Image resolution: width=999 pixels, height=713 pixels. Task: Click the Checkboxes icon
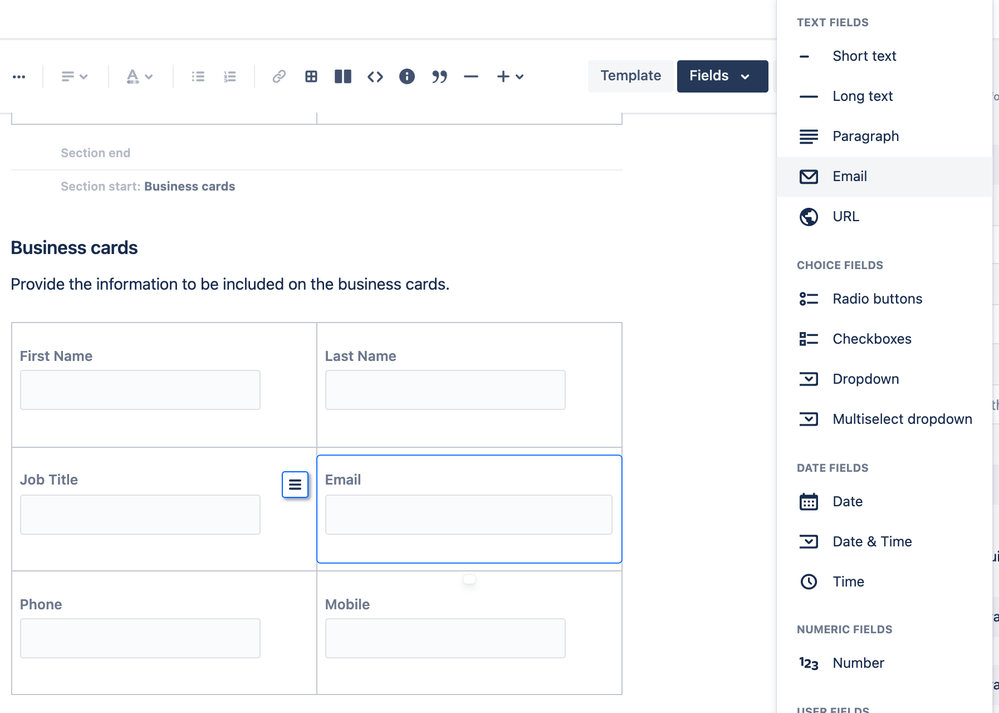[809, 339]
